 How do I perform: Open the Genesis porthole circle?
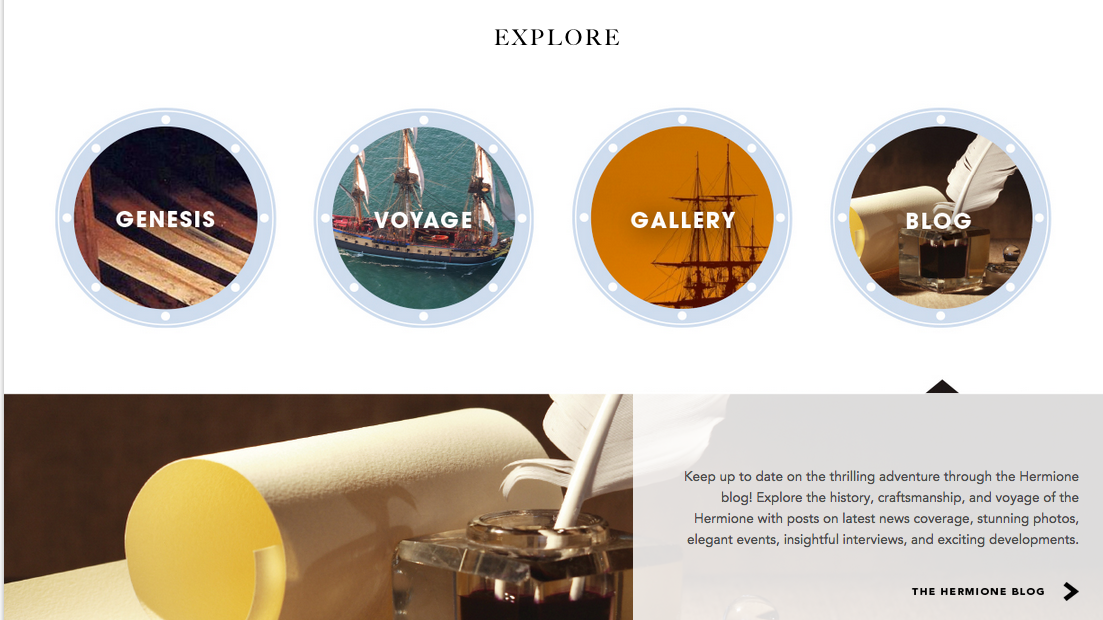[x=165, y=217]
